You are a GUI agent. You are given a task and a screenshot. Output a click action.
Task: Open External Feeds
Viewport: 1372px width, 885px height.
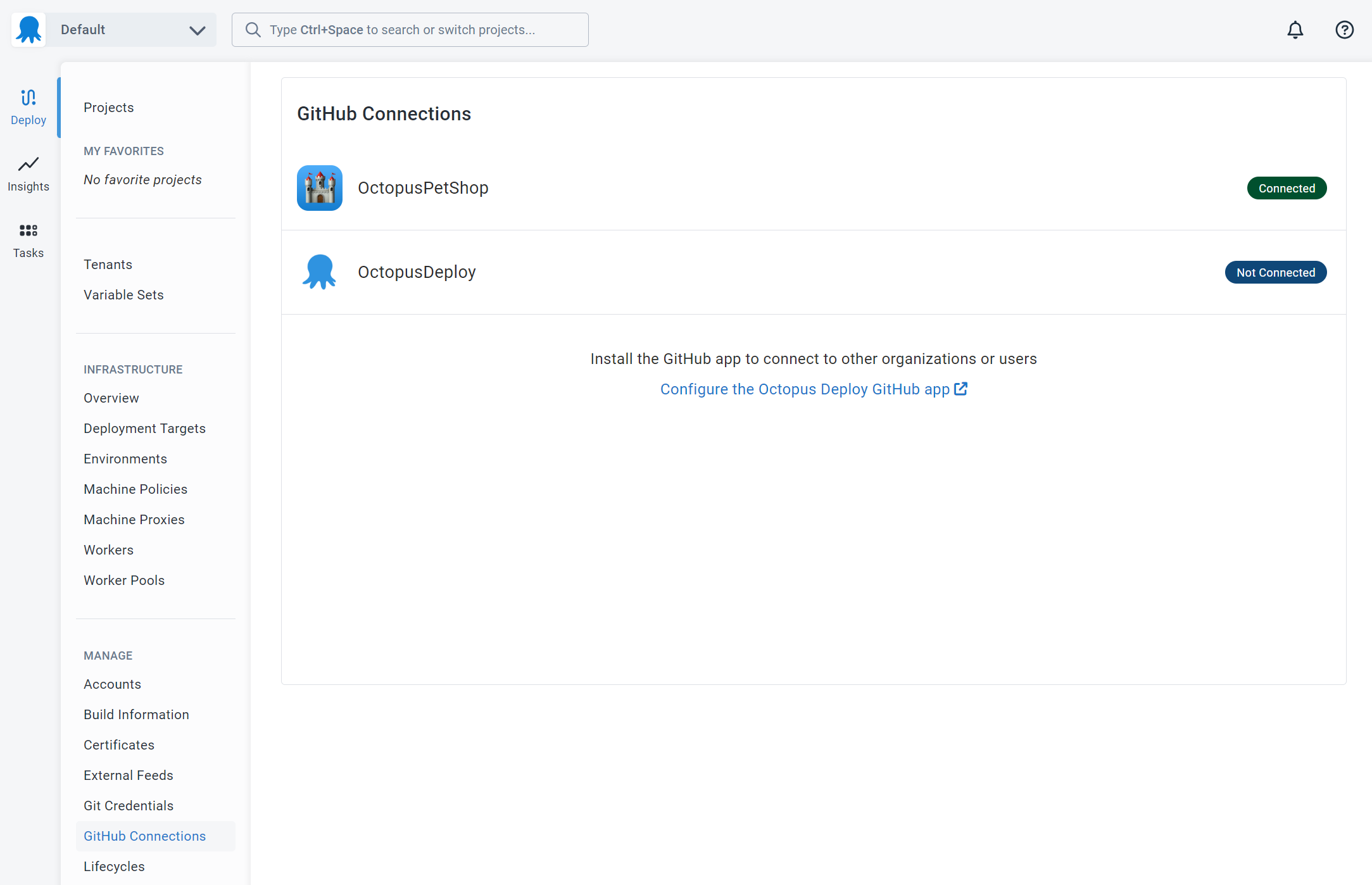(x=129, y=775)
